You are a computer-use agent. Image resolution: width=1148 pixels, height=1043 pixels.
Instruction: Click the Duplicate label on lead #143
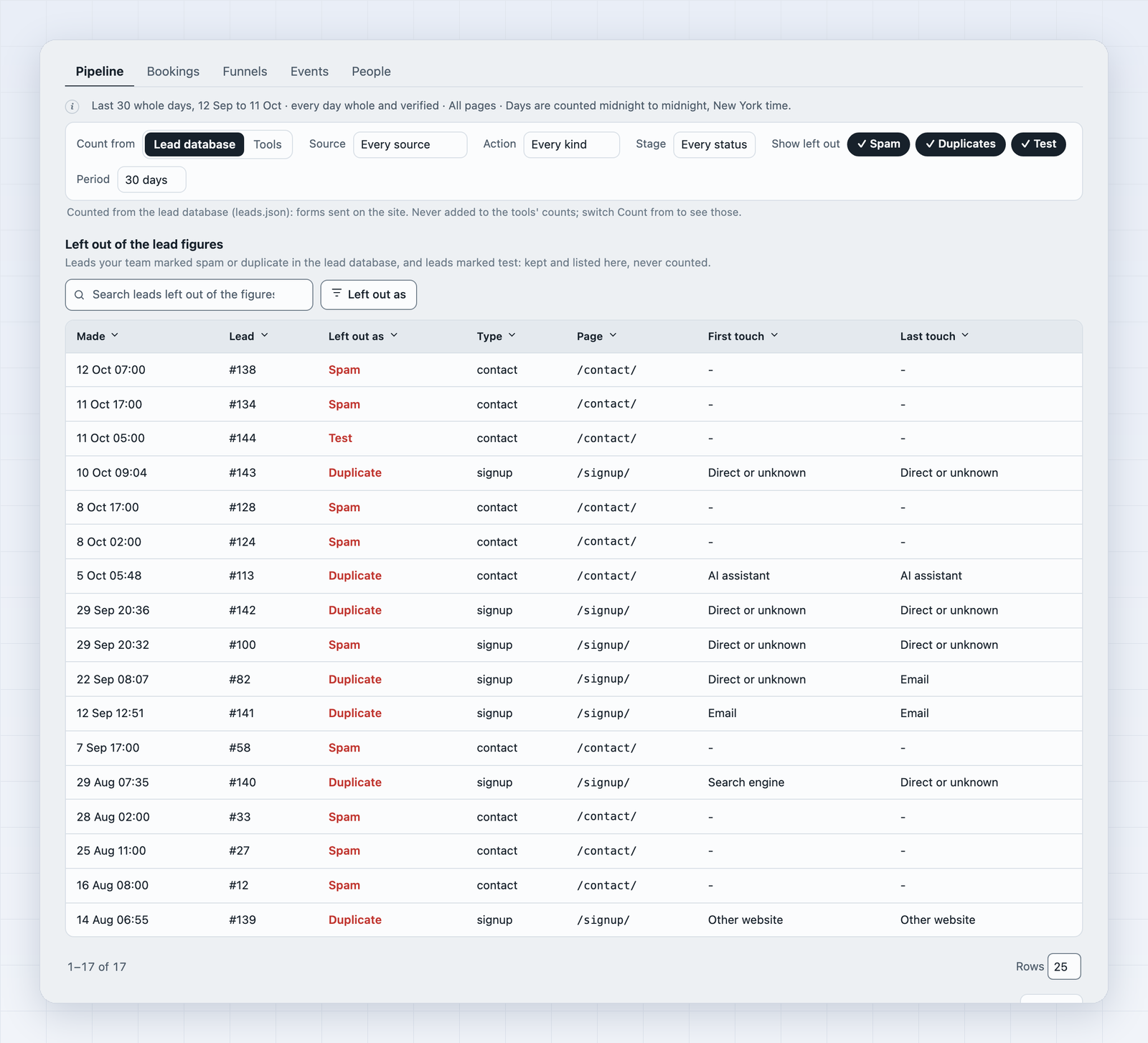tap(355, 472)
